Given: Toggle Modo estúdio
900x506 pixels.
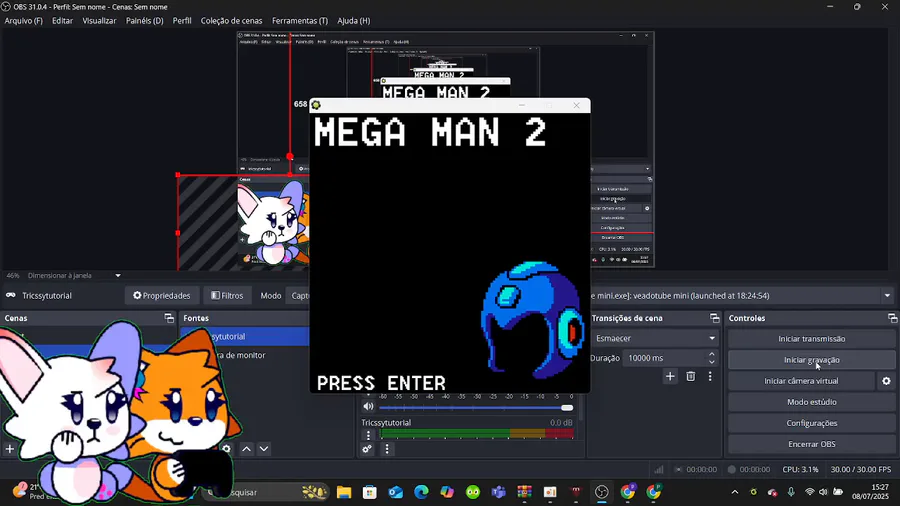Looking at the screenshot, I should [812, 402].
